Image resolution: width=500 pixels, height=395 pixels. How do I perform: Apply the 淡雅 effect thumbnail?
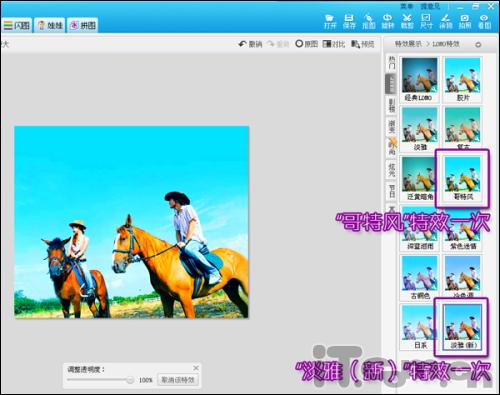(x=419, y=128)
